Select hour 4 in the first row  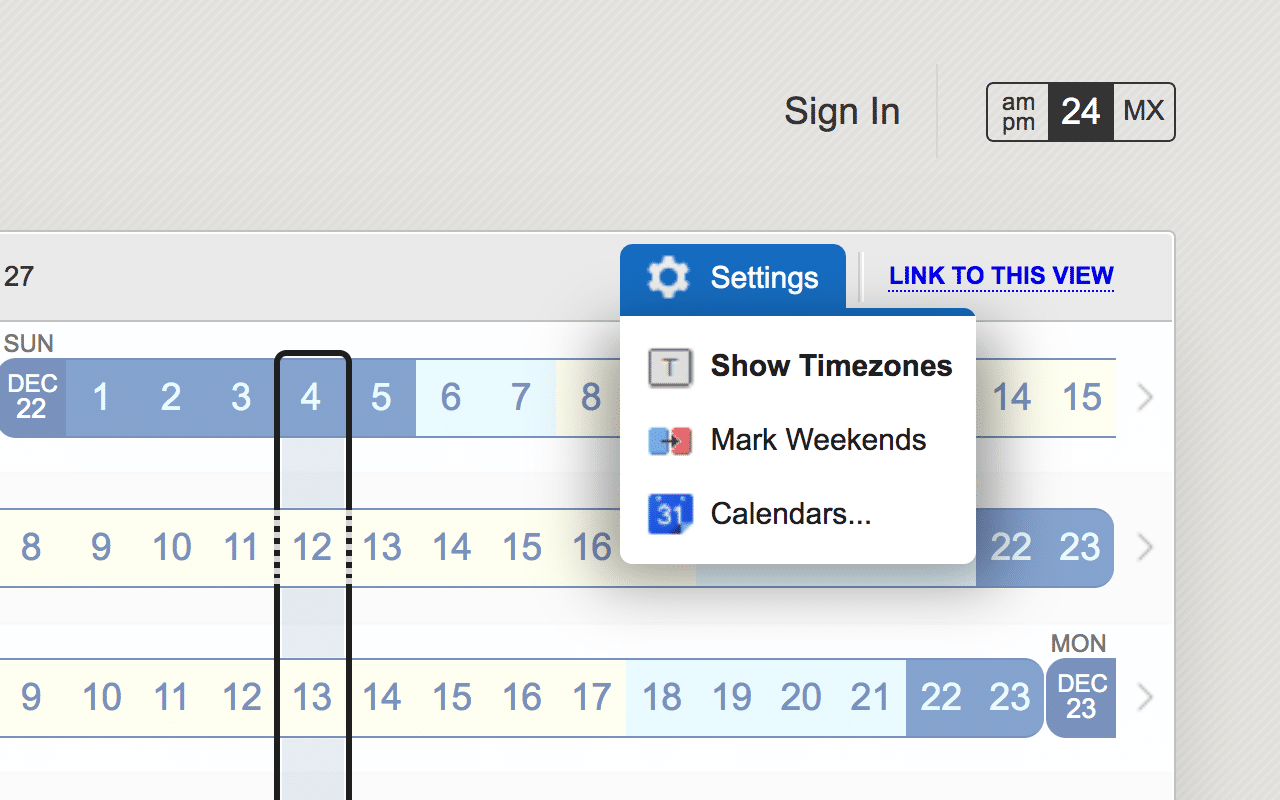[311, 398]
